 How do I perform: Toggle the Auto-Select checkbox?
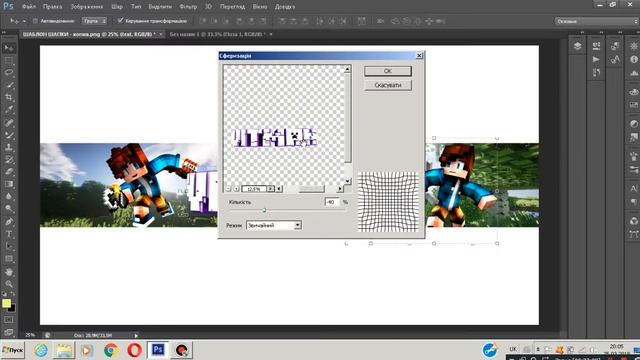coord(35,21)
